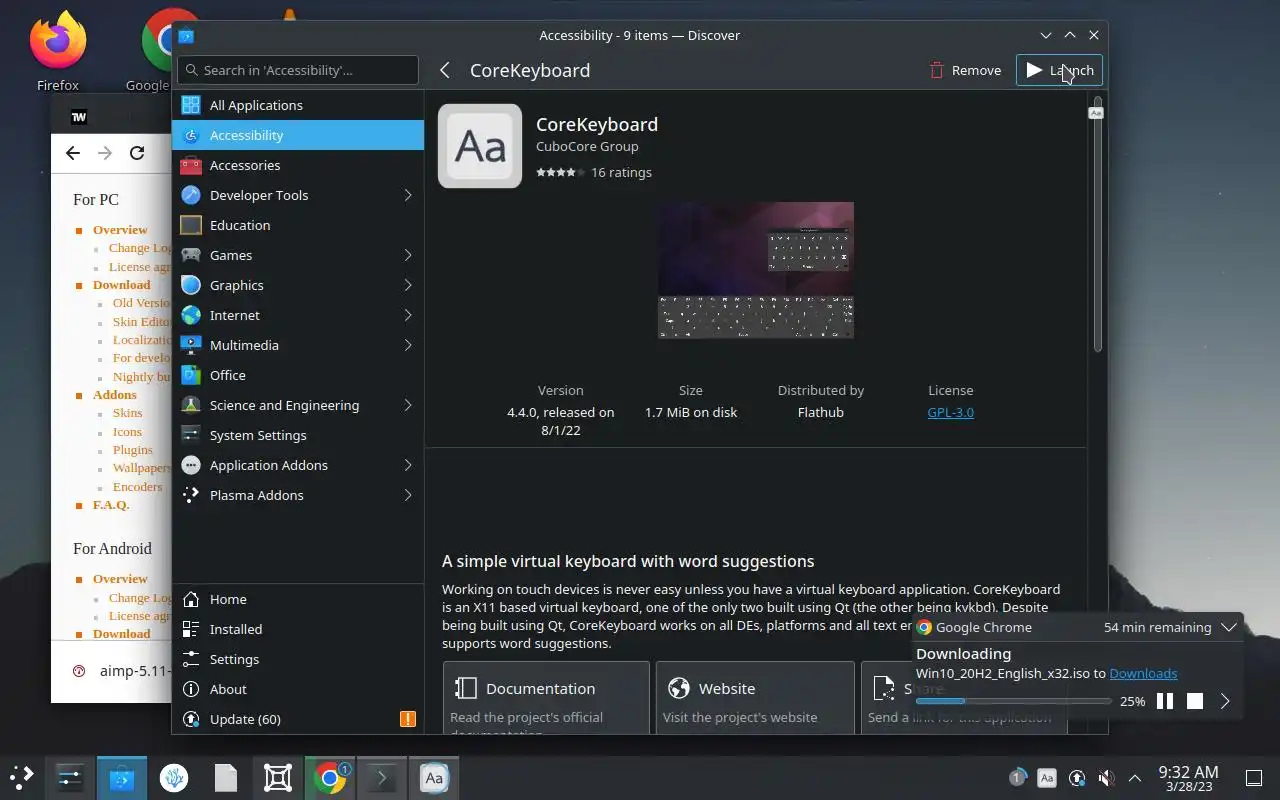Viewport: 1280px width, 800px height.
Task: Open Update (60) page
Action: [x=298, y=719]
